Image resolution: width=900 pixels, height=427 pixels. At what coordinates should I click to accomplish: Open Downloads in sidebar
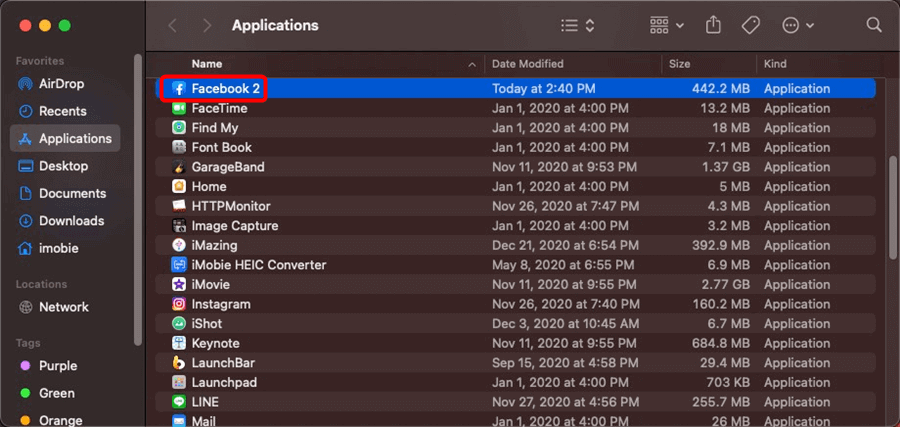click(71, 221)
